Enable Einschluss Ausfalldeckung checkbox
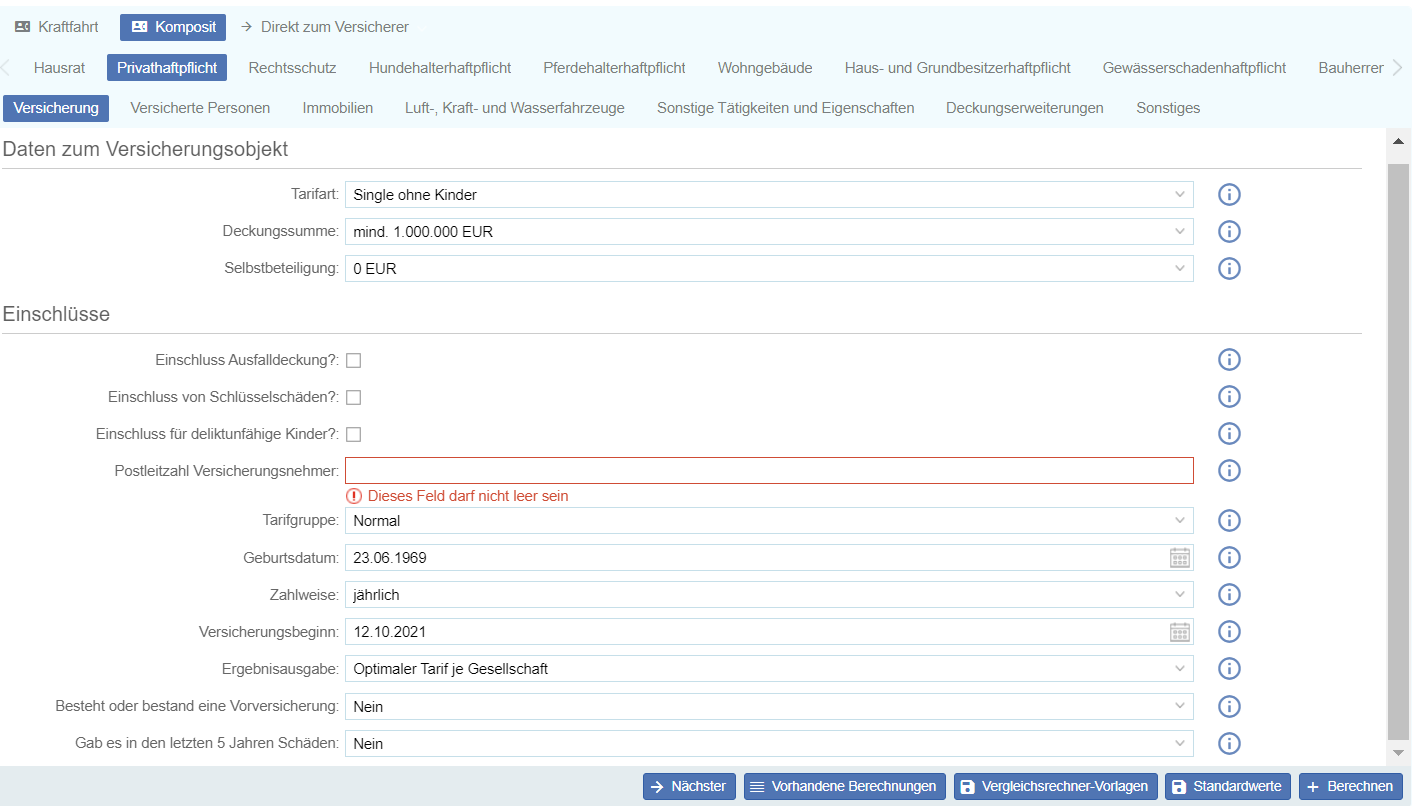The height and width of the screenshot is (806, 1417). point(353,360)
